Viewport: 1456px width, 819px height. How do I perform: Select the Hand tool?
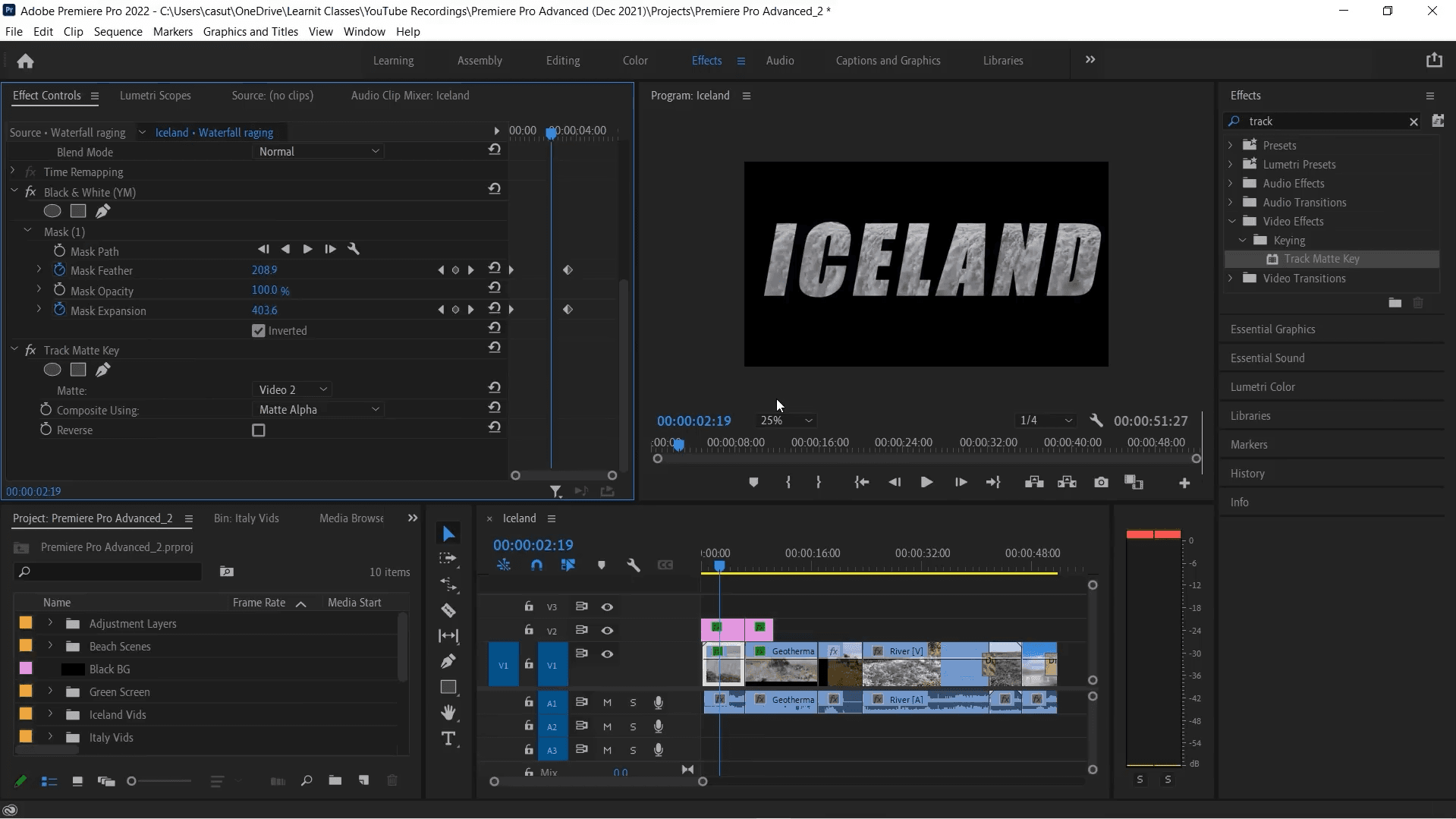click(x=448, y=712)
